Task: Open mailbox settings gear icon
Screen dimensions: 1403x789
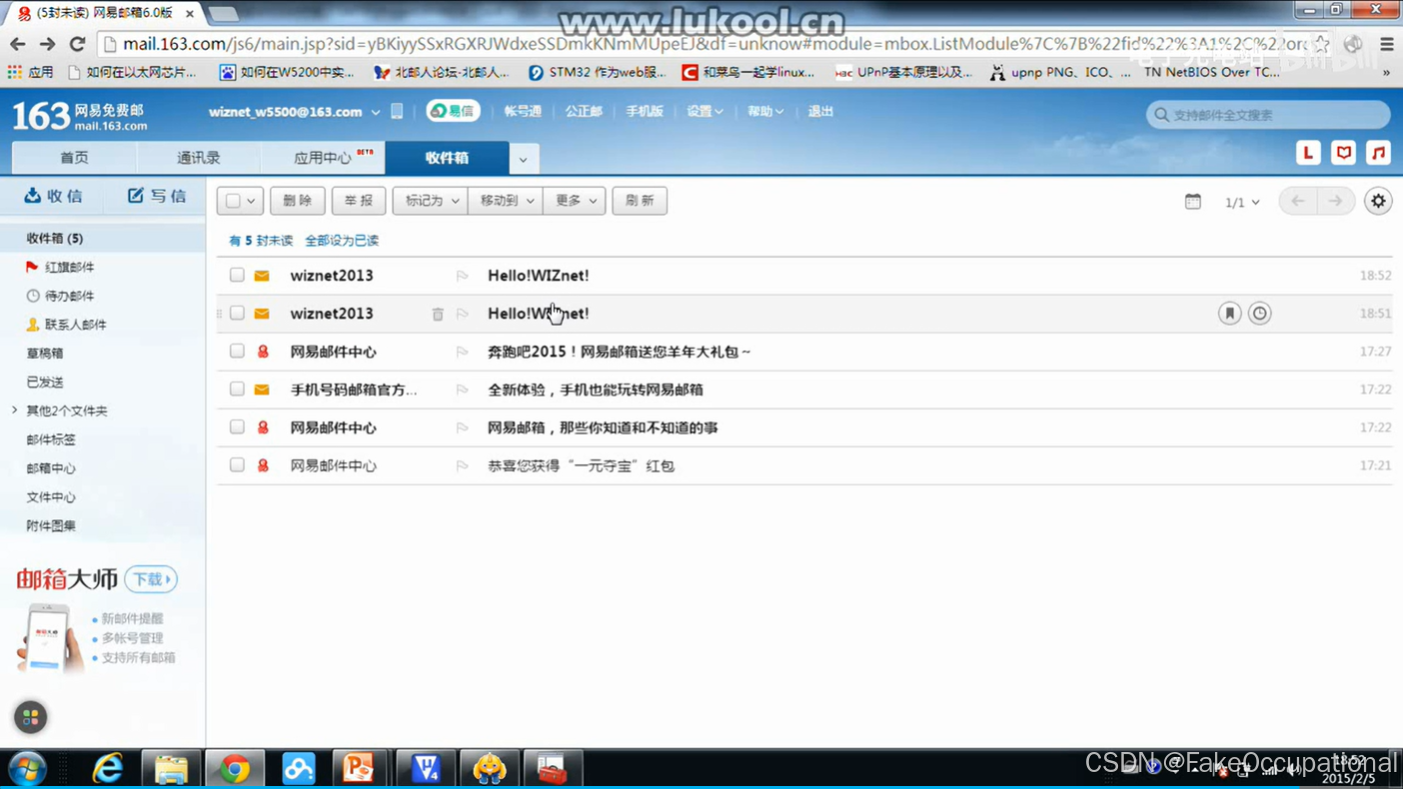Action: 1378,201
